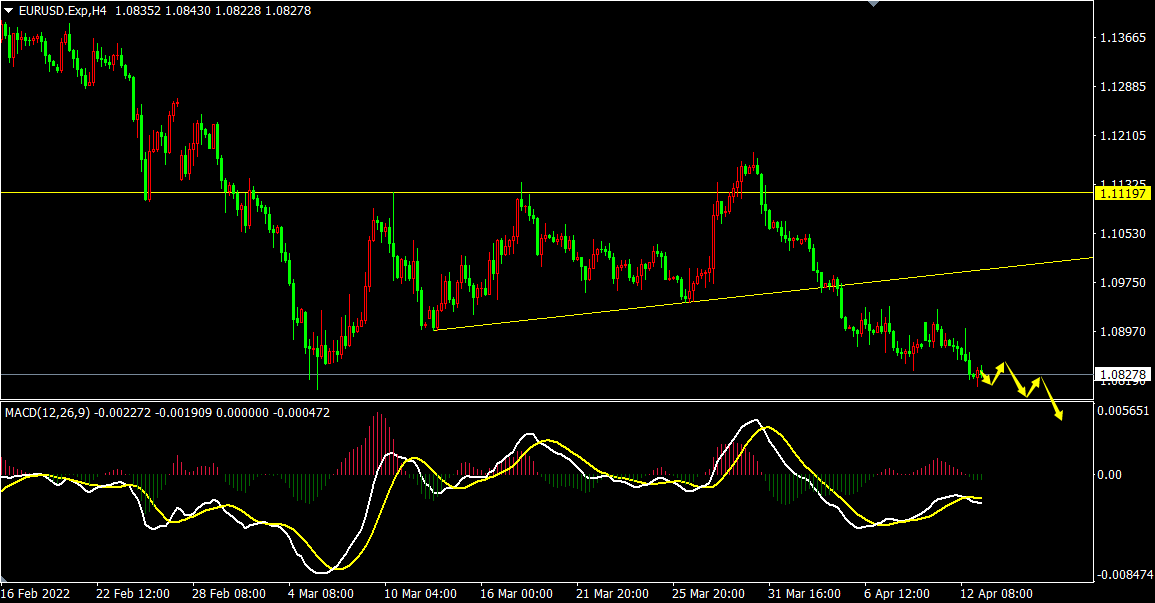Click the 12 Apr 08:00 time label
This screenshot has height=603, width=1155.
point(994,592)
